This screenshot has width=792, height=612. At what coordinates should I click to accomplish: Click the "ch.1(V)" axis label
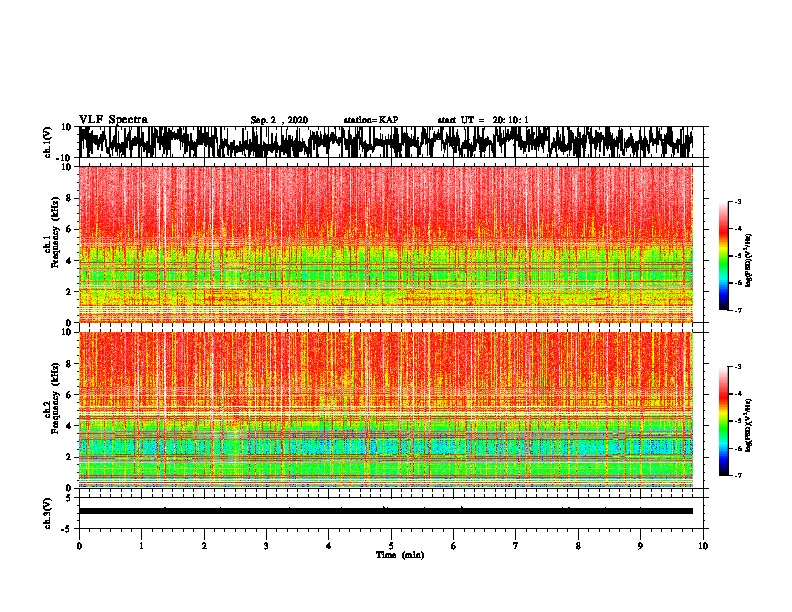coord(48,142)
